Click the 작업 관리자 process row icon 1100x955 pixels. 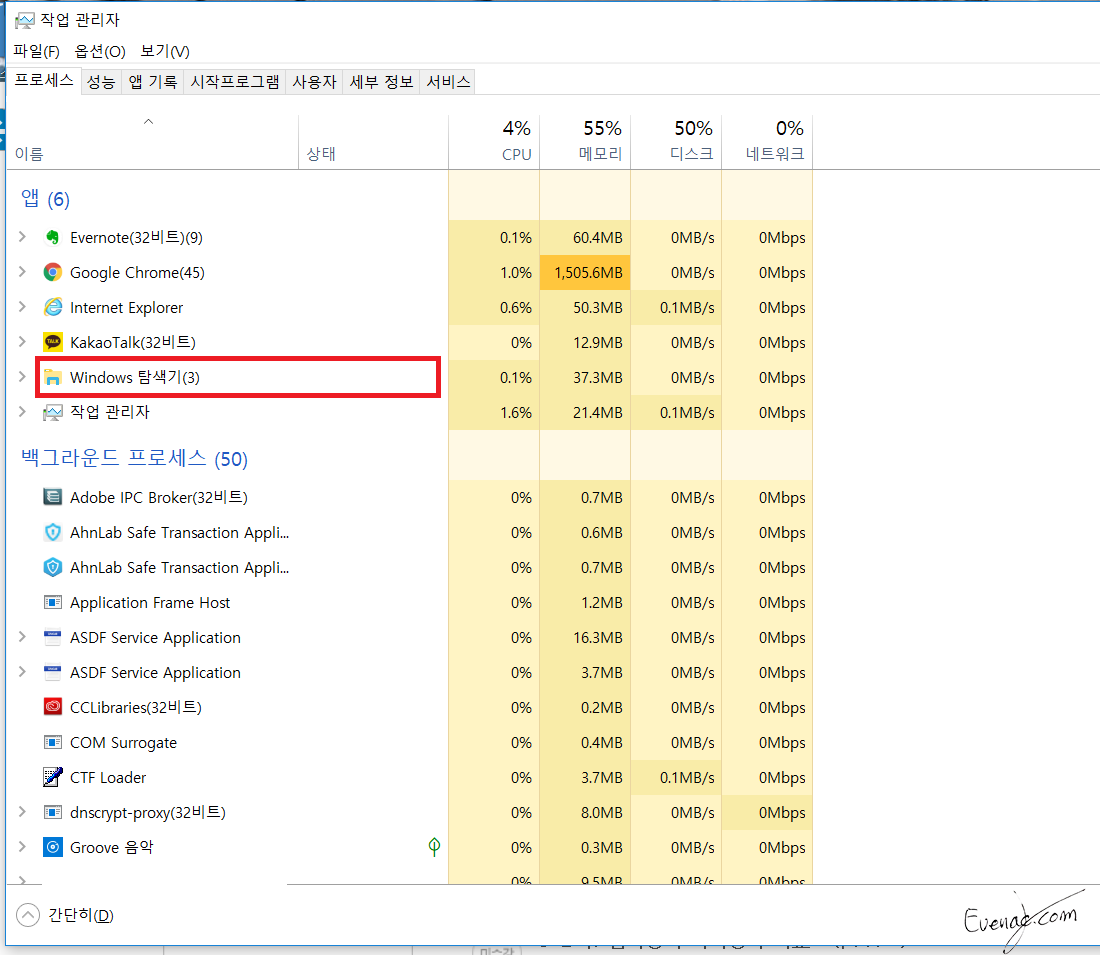click(53, 413)
